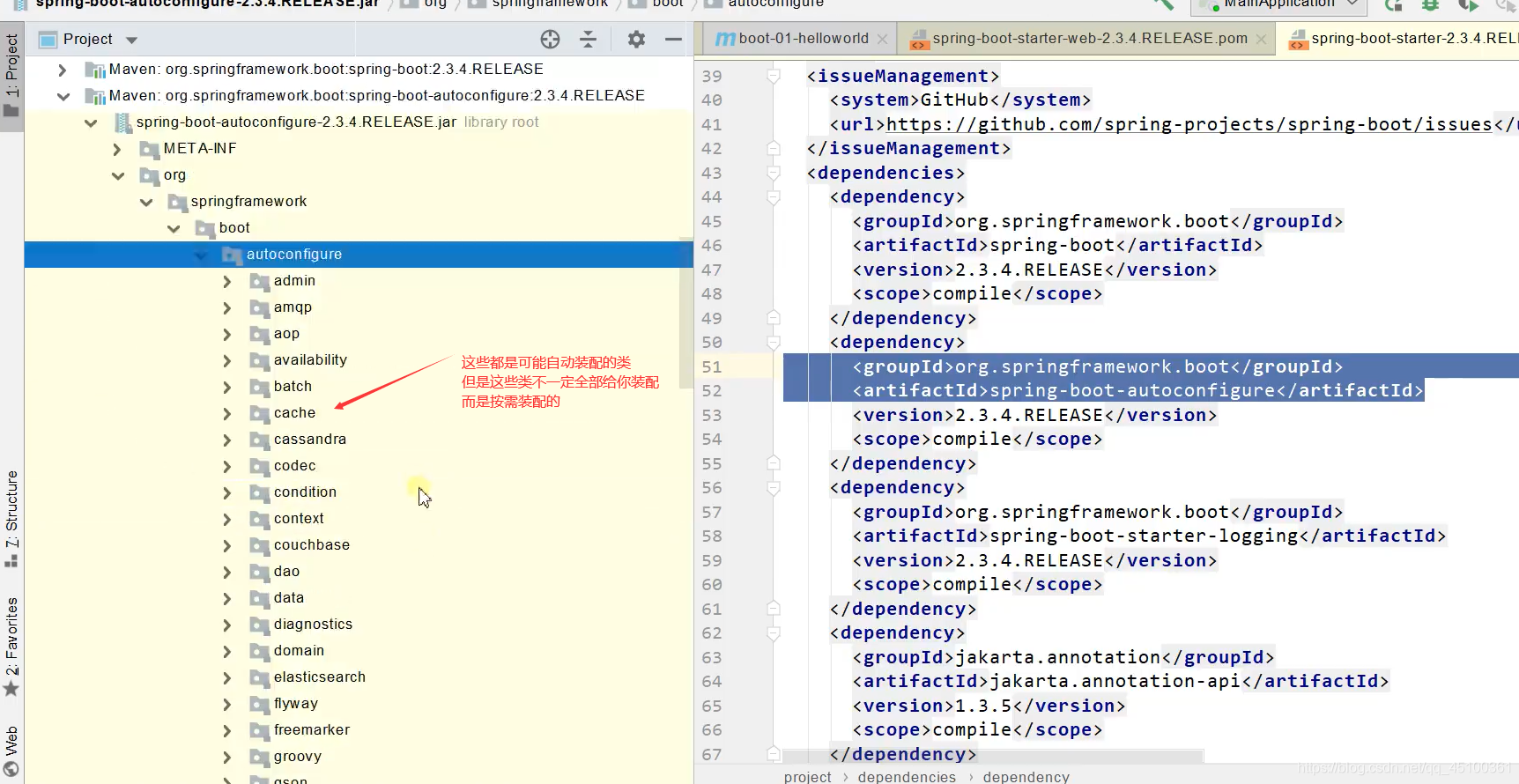Select the aop package
Viewport: 1519px width, 784px height.
pos(286,334)
